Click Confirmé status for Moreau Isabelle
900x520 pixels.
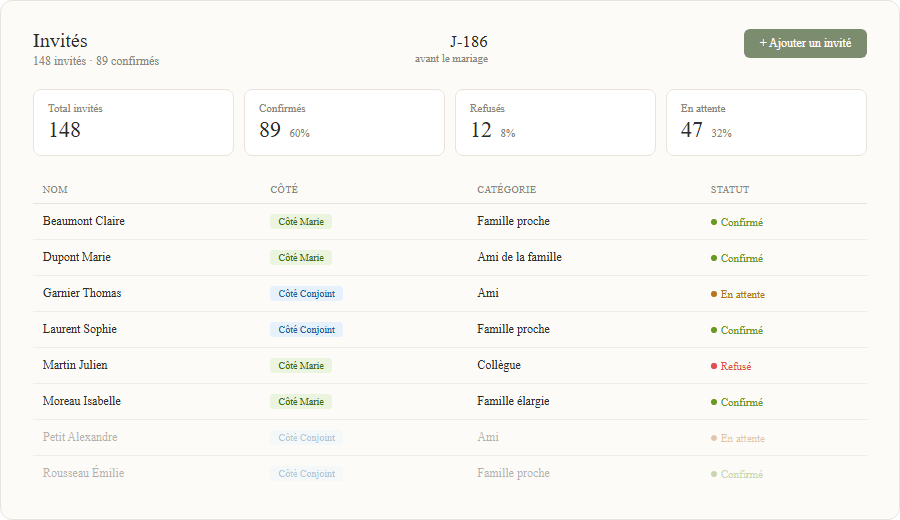tap(737, 402)
